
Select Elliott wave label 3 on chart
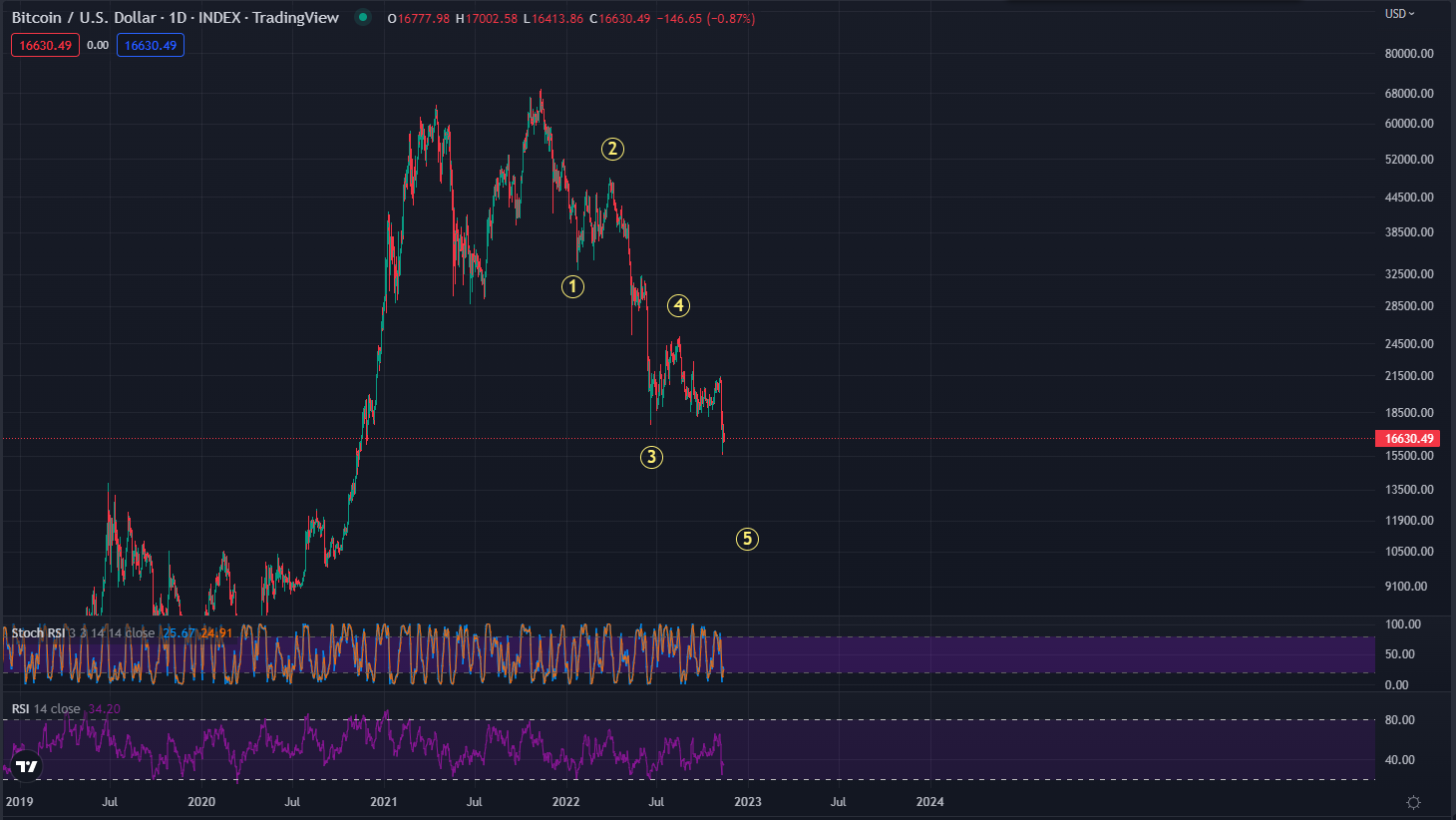tap(651, 457)
